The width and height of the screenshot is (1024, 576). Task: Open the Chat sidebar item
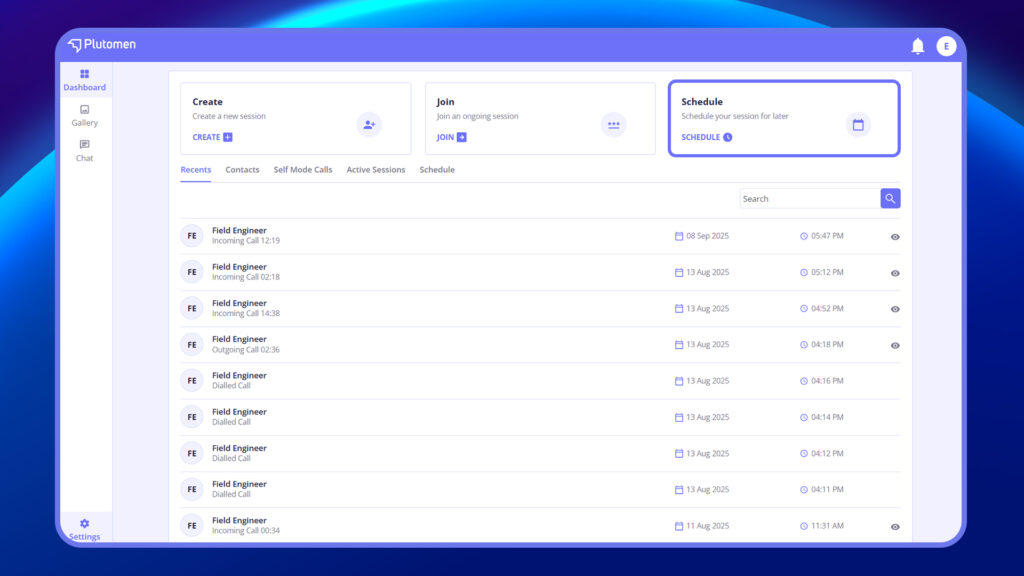click(x=84, y=151)
